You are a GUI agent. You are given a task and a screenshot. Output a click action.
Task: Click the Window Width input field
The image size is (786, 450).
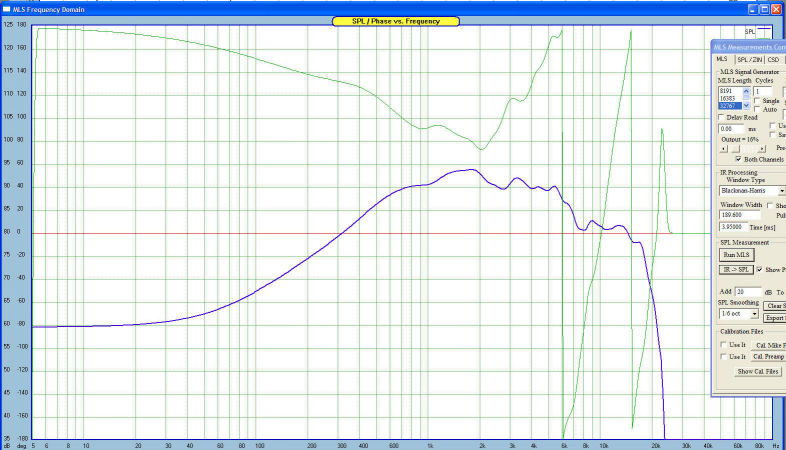[739, 215]
